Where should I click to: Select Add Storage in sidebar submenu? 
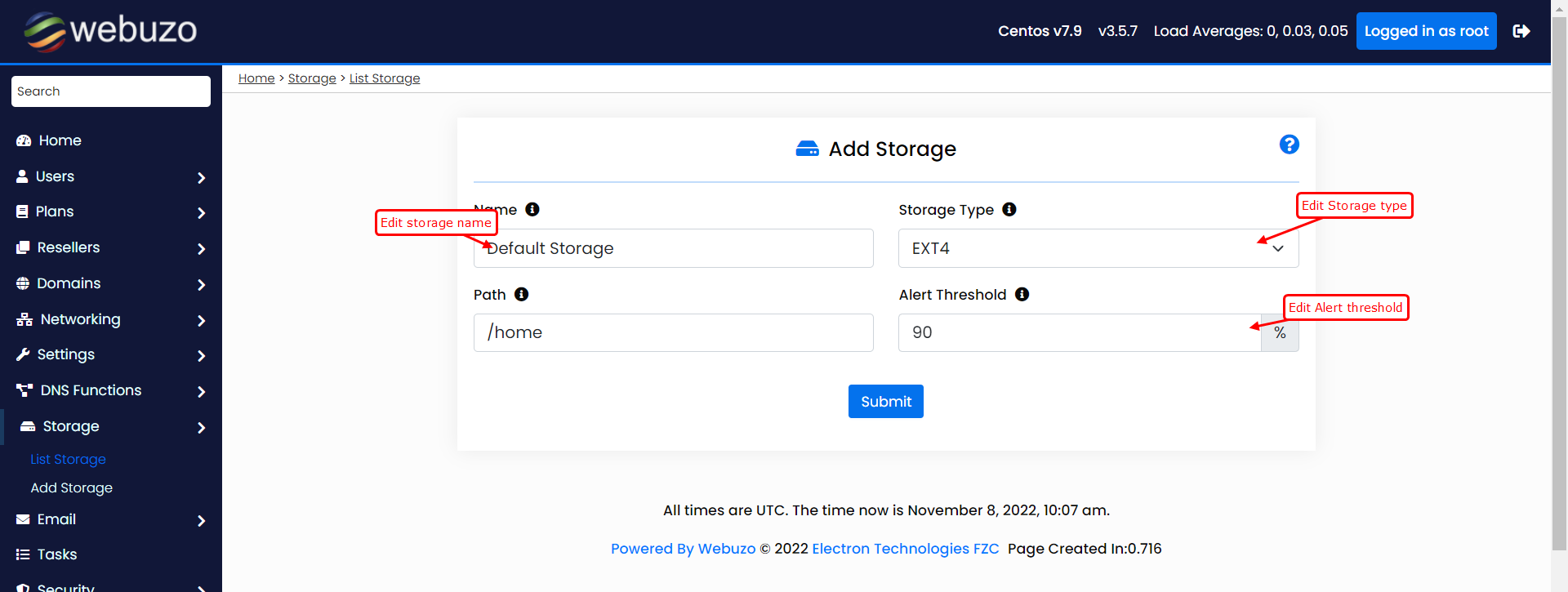point(72,488)
